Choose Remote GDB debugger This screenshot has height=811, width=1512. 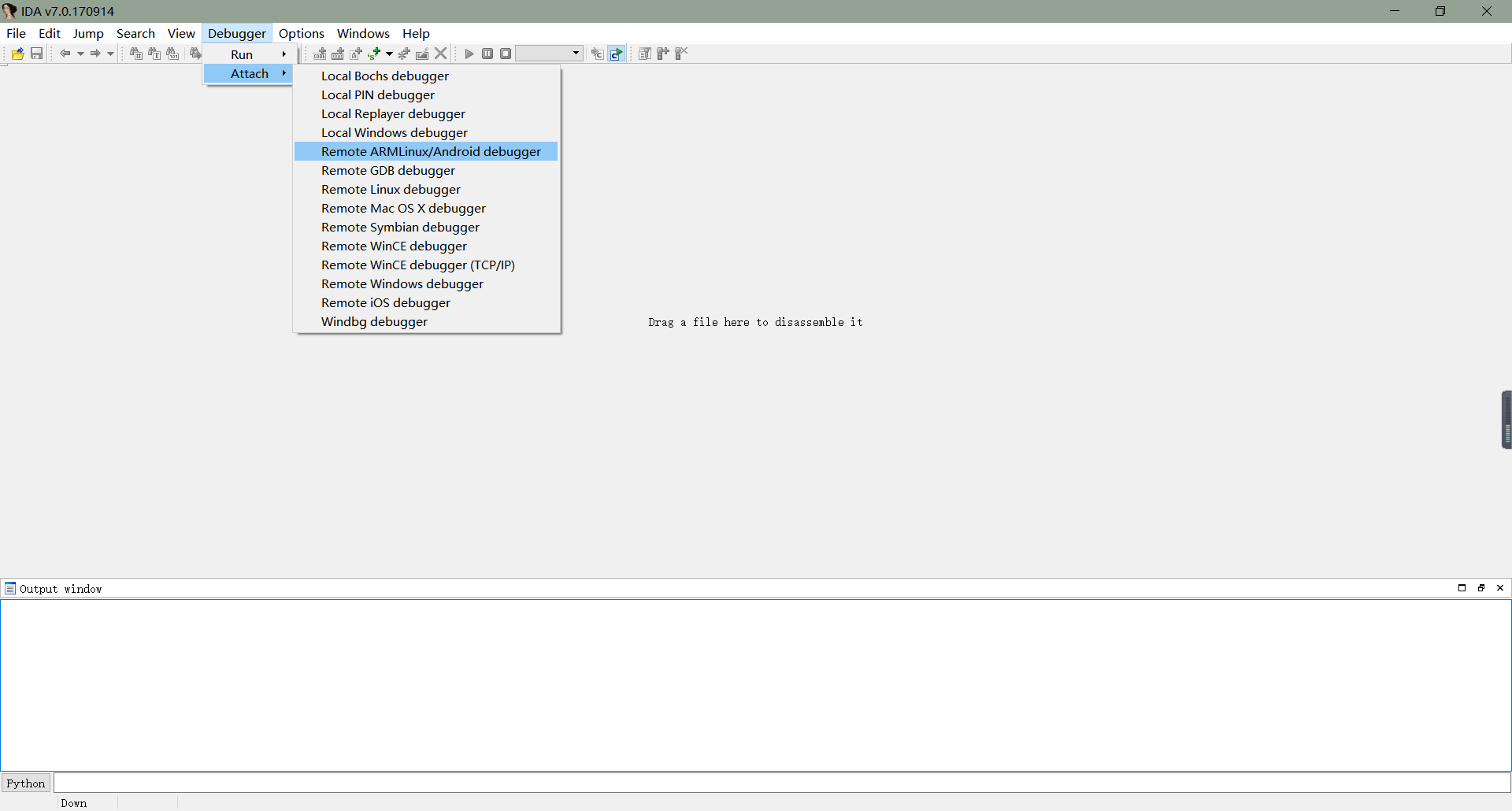[x=426, y=170]
